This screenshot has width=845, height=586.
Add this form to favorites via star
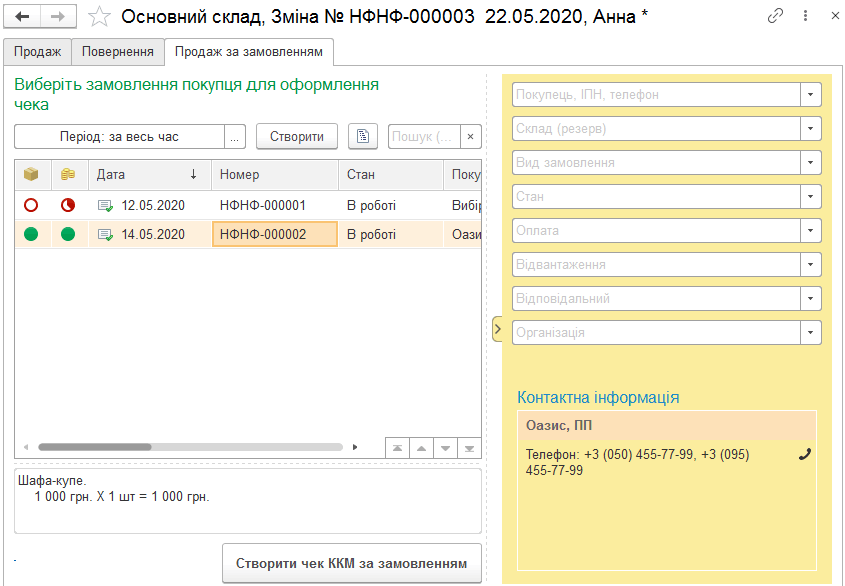[99, 17]
